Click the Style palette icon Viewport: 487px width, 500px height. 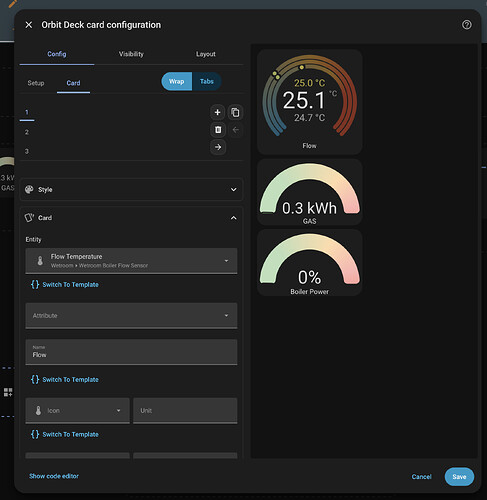click(x=29, y=189)
